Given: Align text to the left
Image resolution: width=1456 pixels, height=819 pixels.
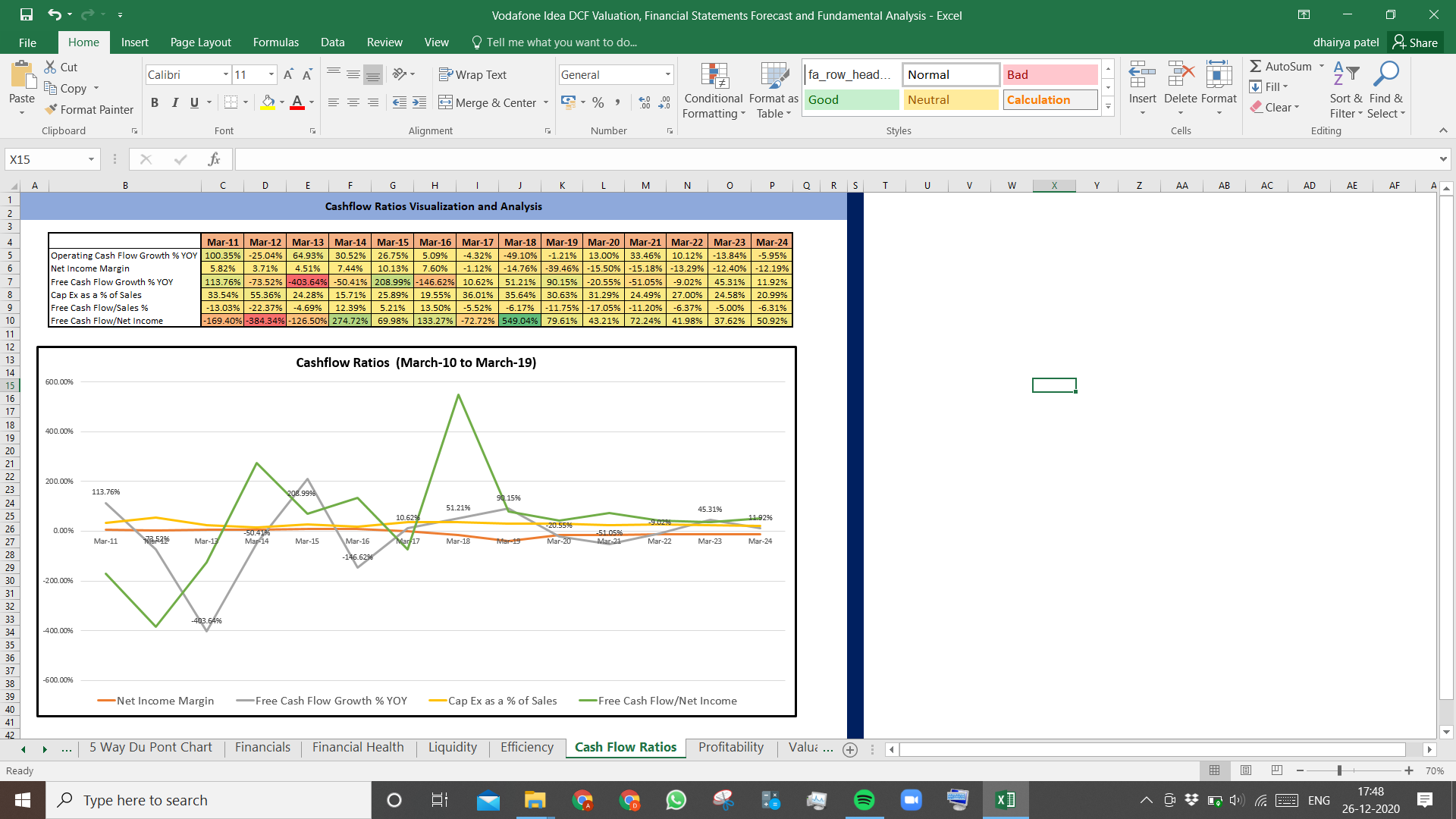Looking at the screenshot, I should point(334,102).
